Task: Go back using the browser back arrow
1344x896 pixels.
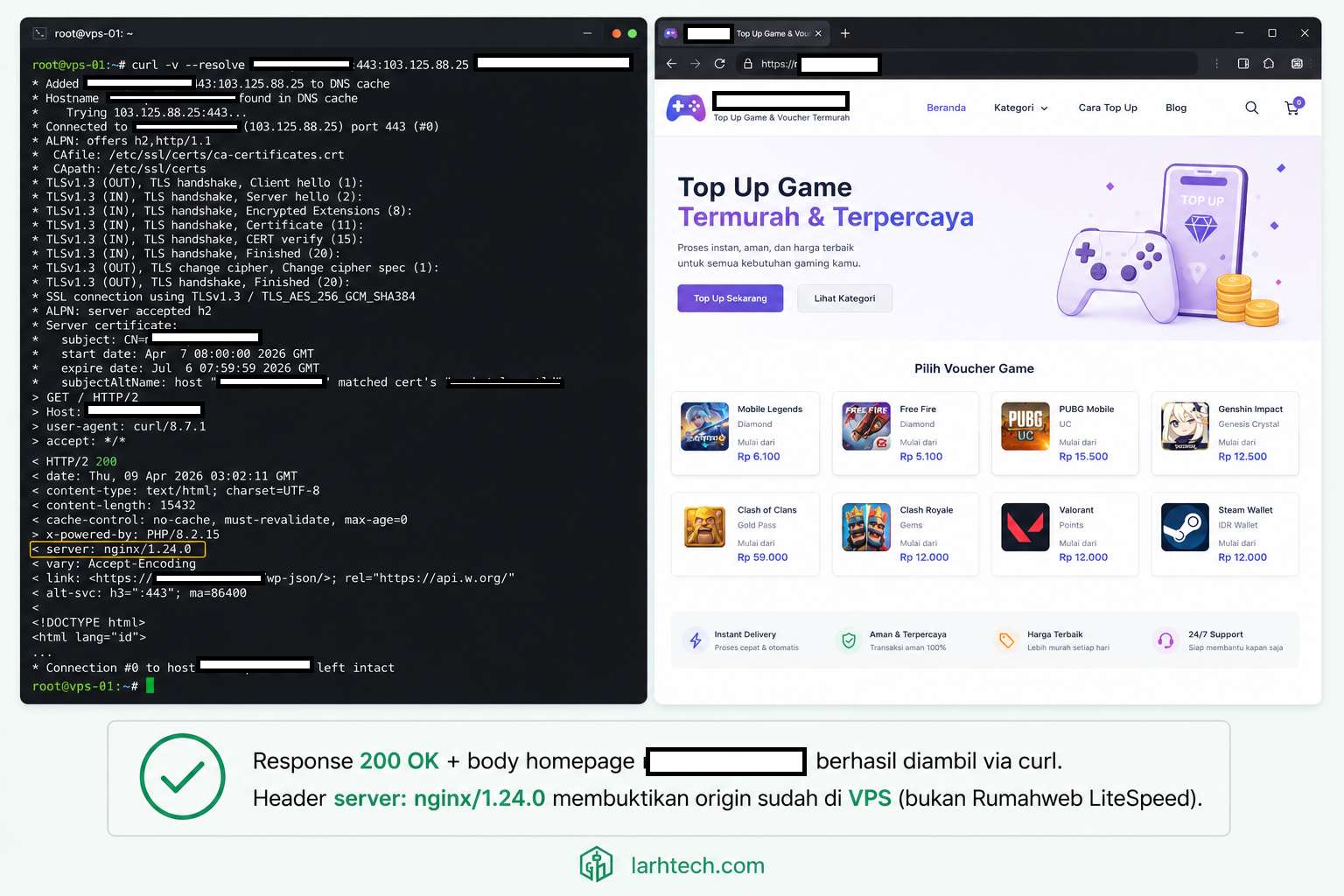Action: 671,64
